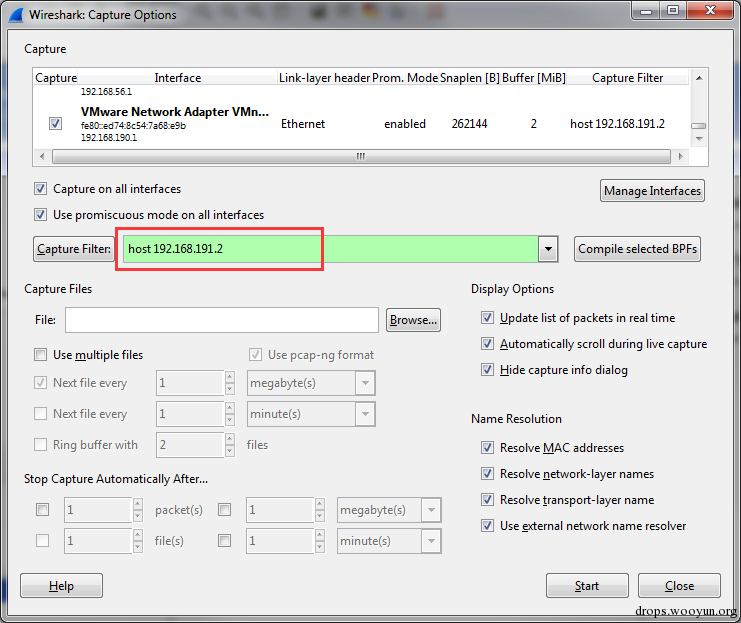This screenshot has height=623, width=741.
Task: Click the Capture Filter column header
Action: [627, 78]
